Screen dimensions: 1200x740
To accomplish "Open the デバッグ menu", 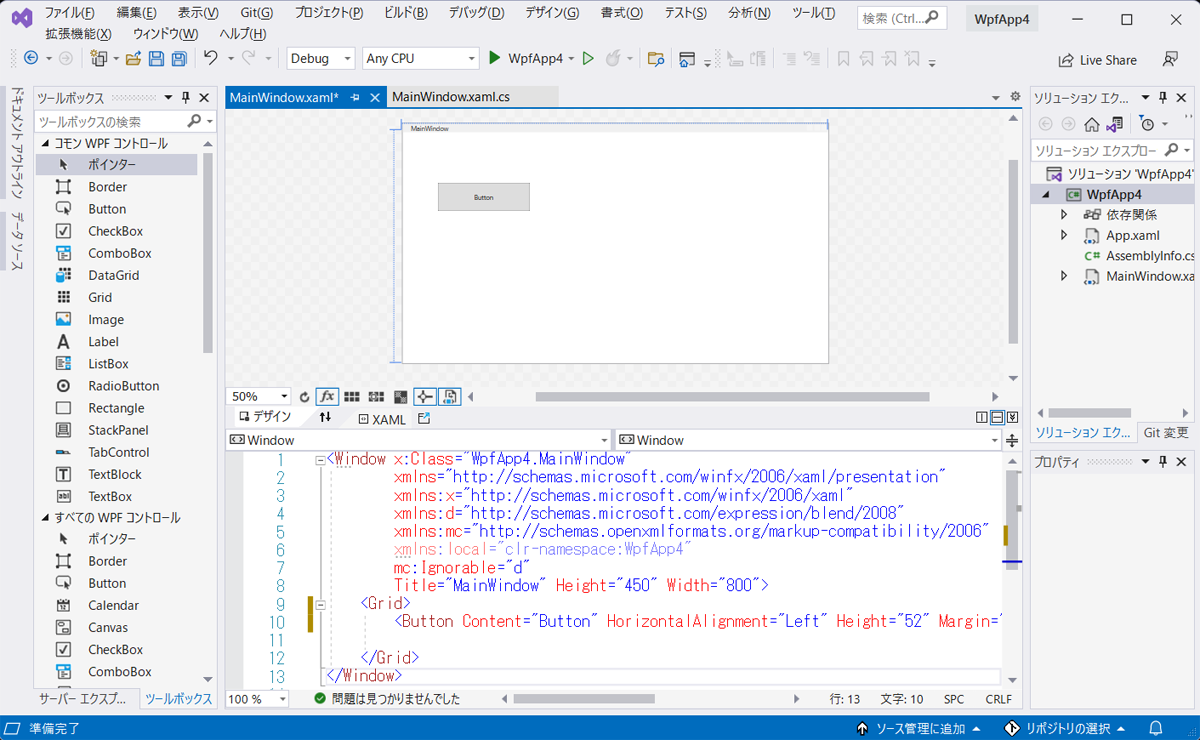I will (x=475, y=11).
